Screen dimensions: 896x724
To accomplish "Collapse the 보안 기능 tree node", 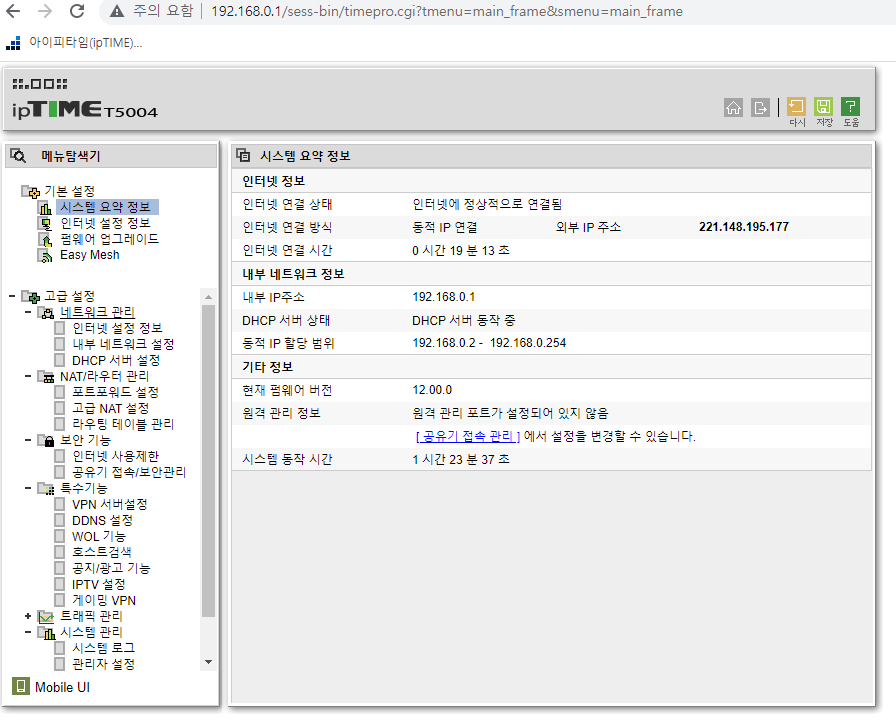I will (x=27, y=440).
